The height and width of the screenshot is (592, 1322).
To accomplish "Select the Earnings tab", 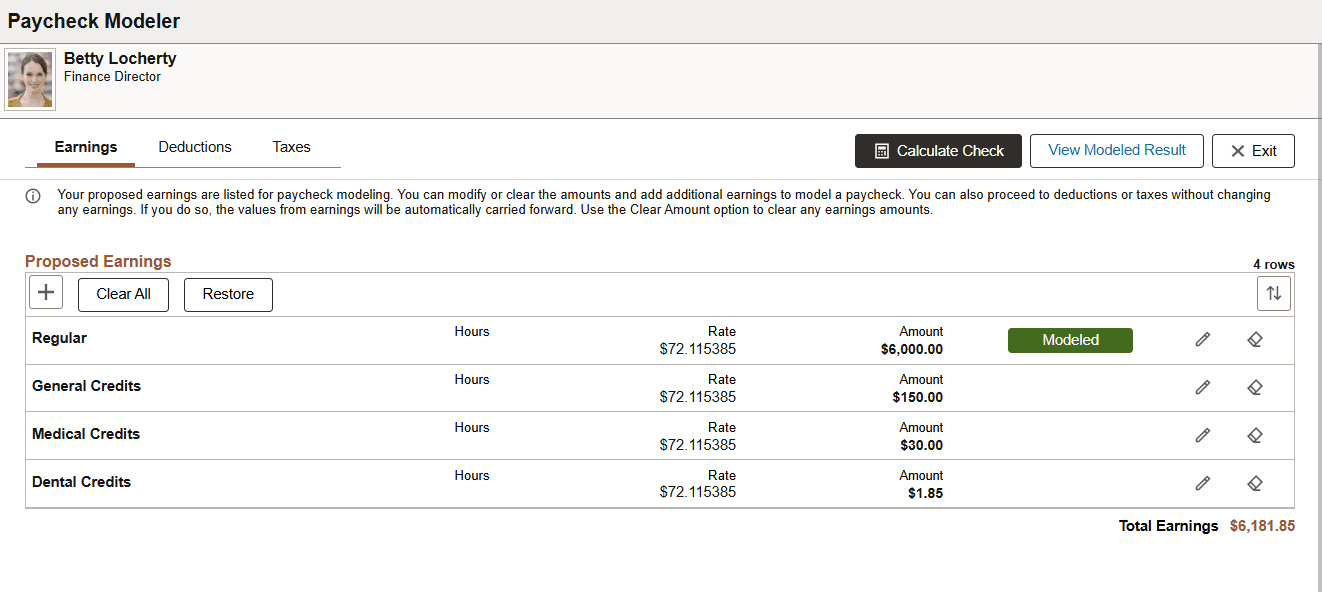I will (84, 147).
